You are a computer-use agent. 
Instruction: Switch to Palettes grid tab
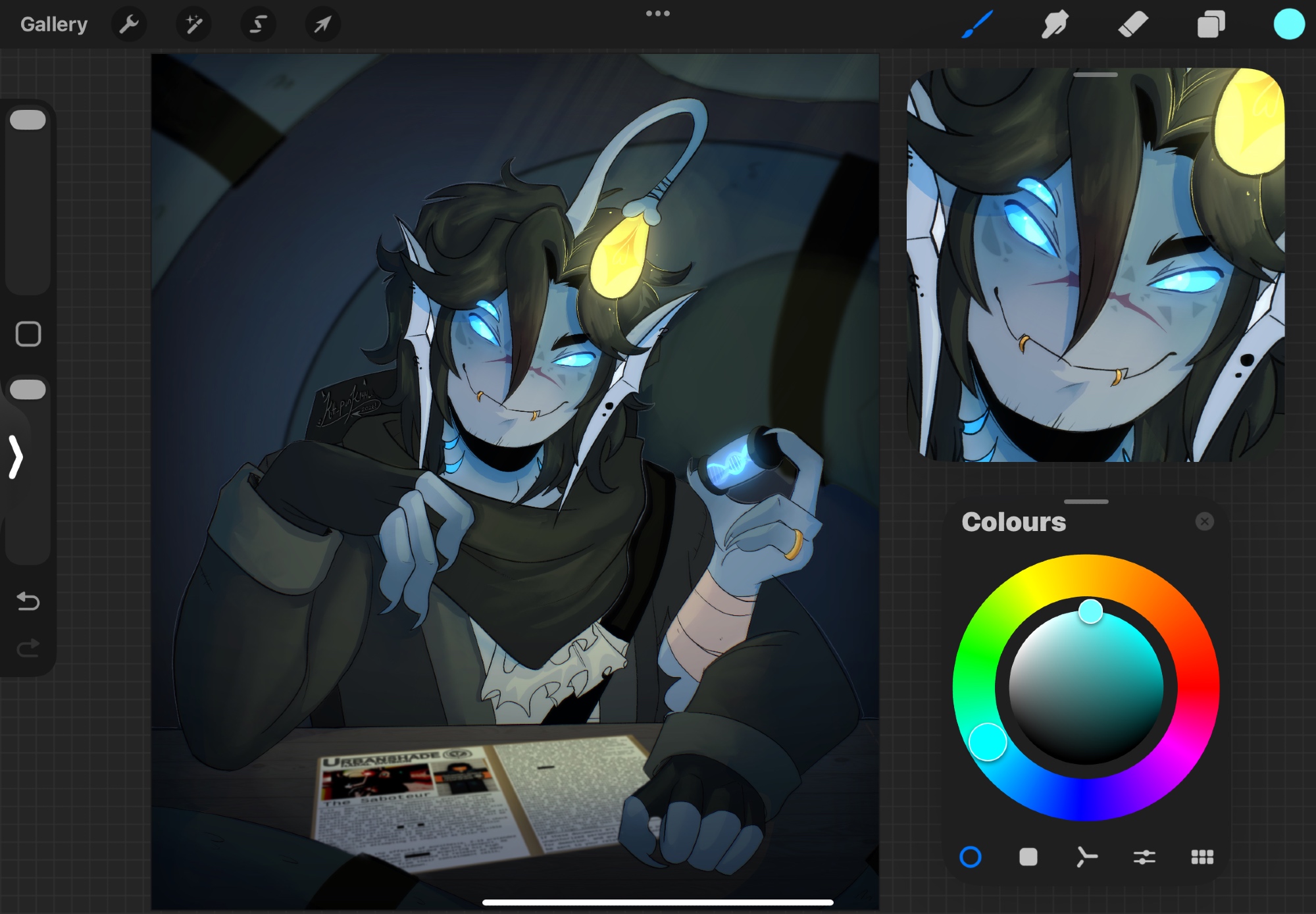[1202, 857]
